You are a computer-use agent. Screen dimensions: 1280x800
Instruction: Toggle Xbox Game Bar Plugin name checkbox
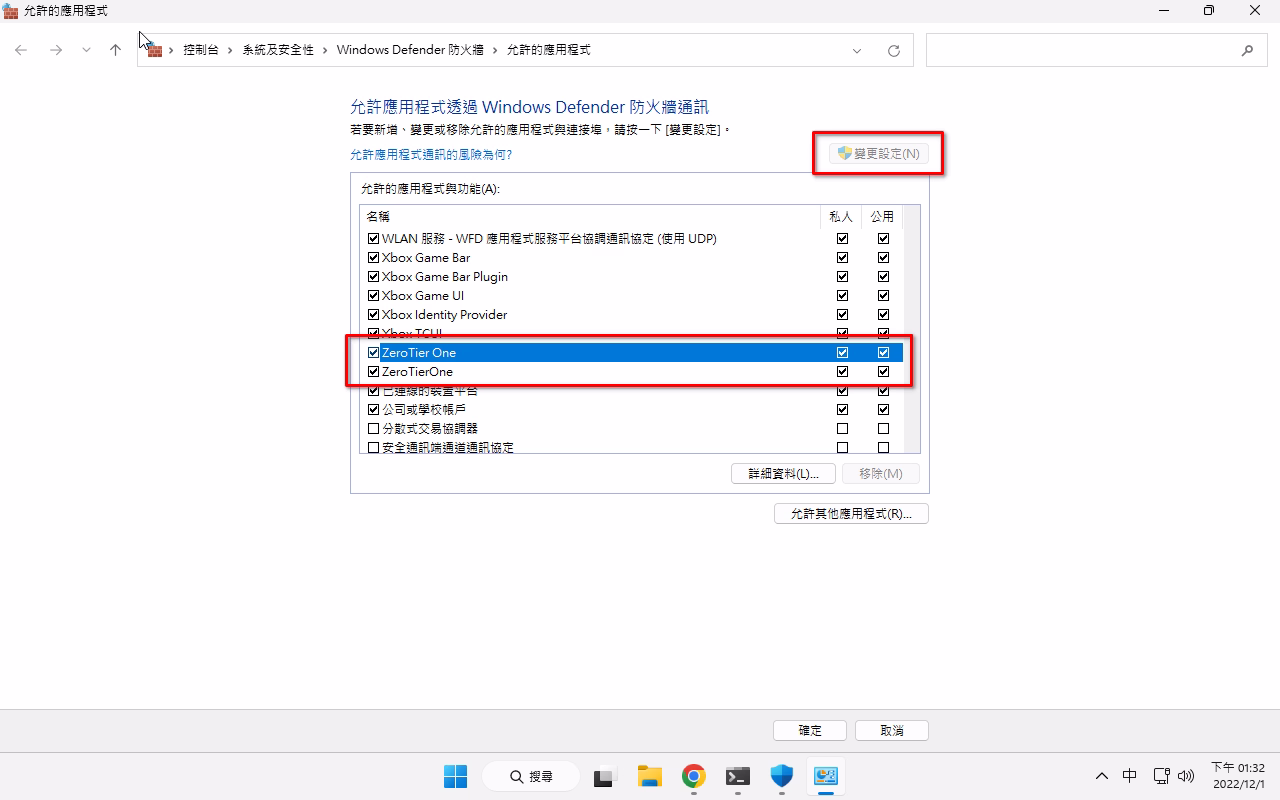374,277
